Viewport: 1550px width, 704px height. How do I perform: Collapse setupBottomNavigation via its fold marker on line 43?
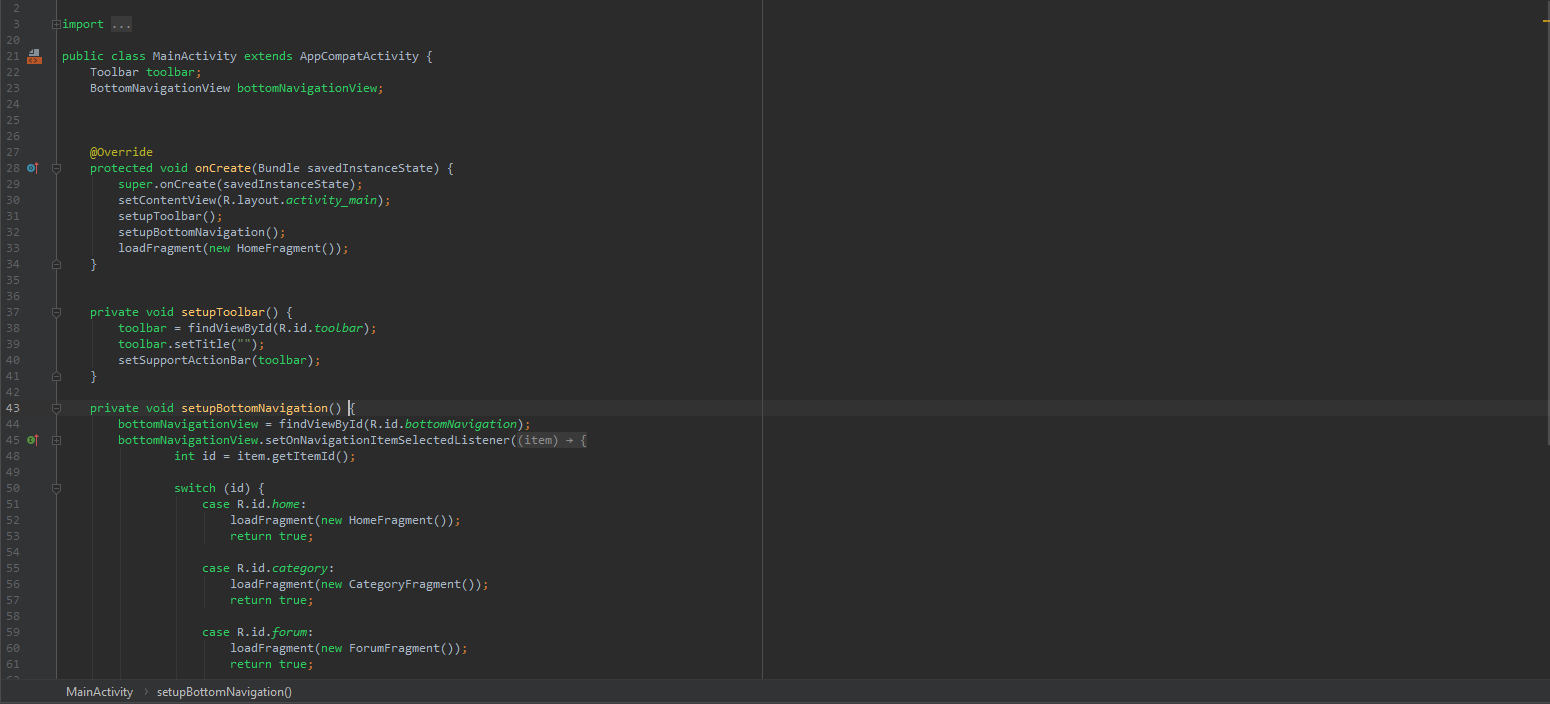pos(56,408)
